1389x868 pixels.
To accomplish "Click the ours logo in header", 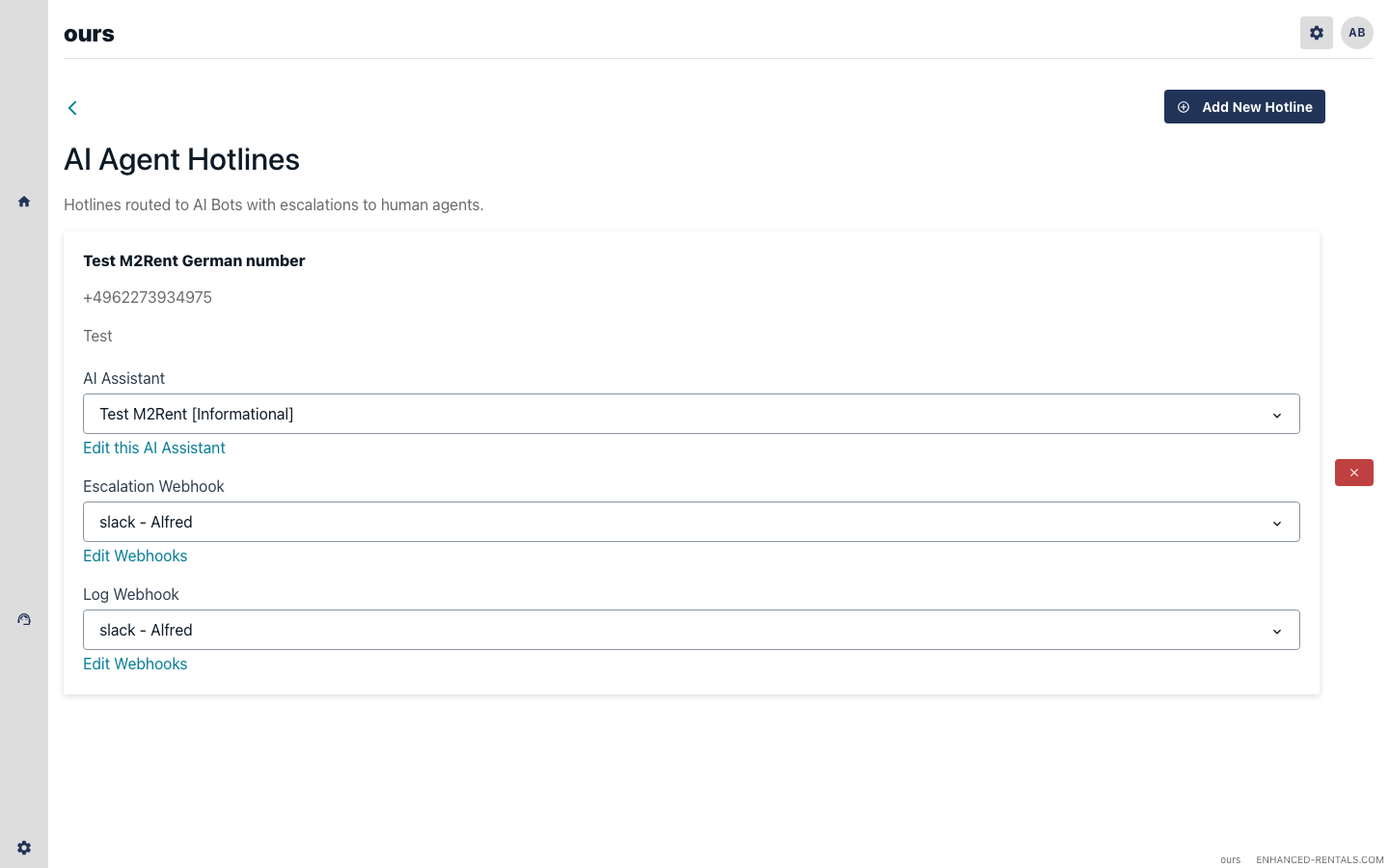I will 89,34.
